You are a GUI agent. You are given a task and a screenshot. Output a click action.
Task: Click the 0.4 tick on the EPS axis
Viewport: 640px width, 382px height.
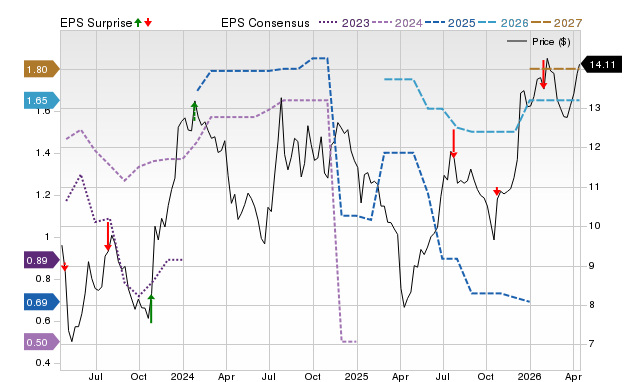(x=42, y=363)
